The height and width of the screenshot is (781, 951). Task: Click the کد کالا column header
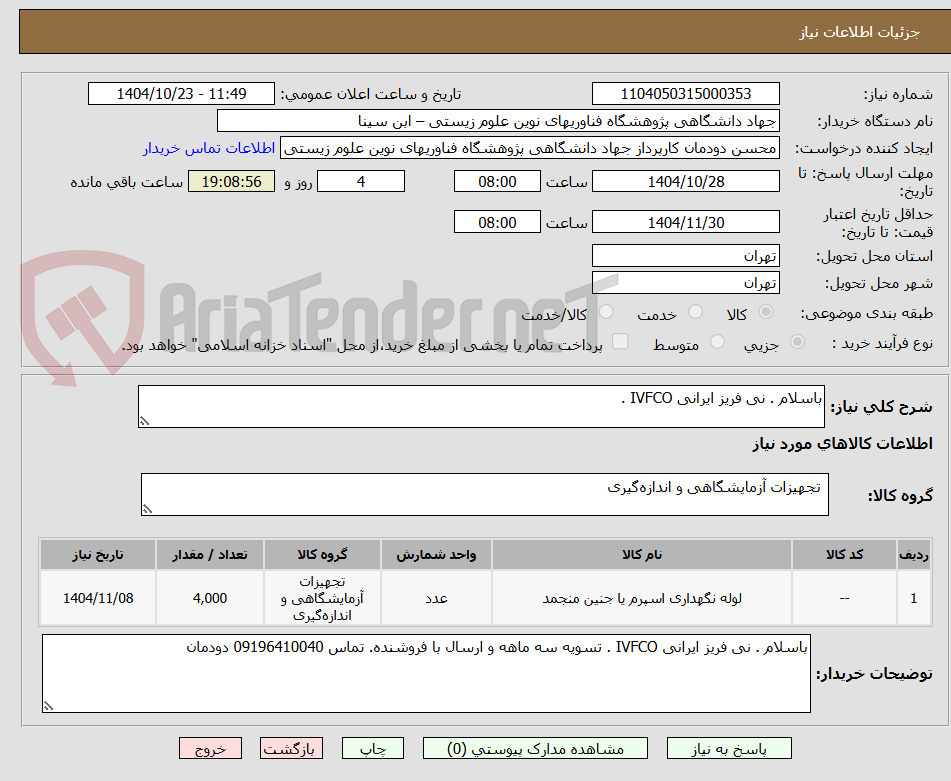pyautogui.click(x=844, y=555)
